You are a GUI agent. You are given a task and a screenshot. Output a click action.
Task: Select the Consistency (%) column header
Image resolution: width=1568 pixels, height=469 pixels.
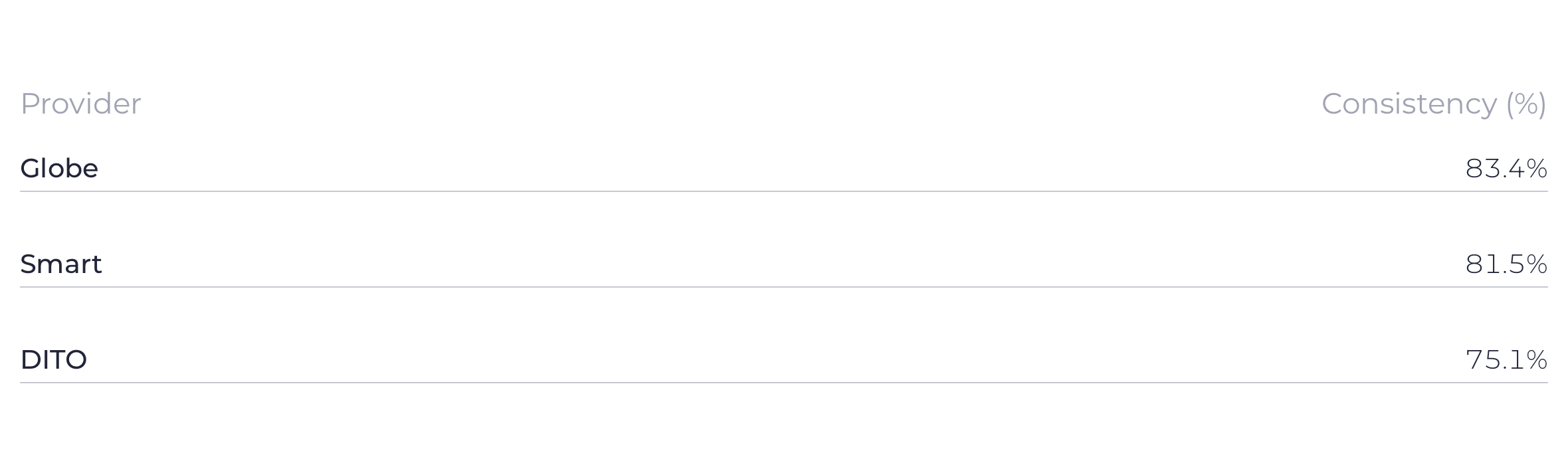point(1434,104)
